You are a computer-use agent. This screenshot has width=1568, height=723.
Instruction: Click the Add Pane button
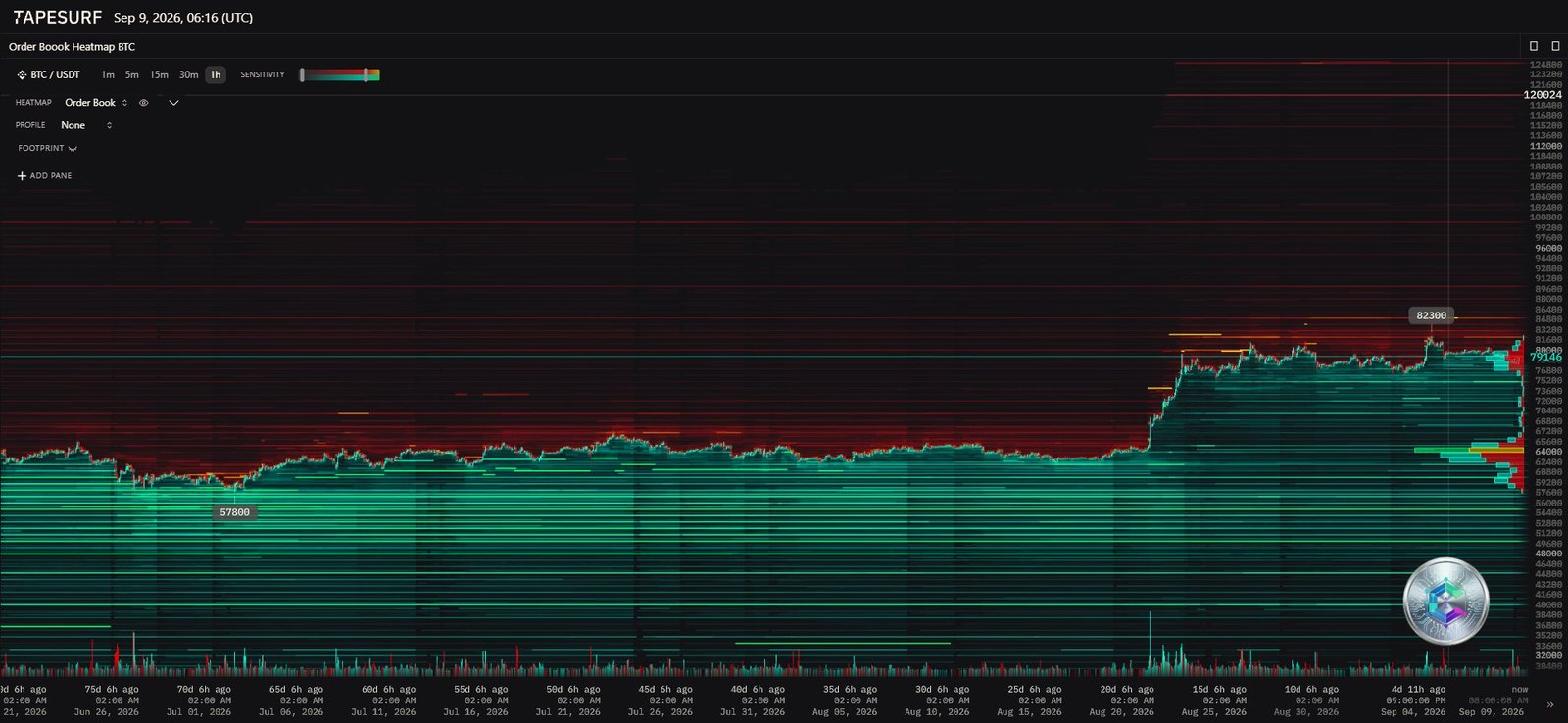click(x=45, y=175)
